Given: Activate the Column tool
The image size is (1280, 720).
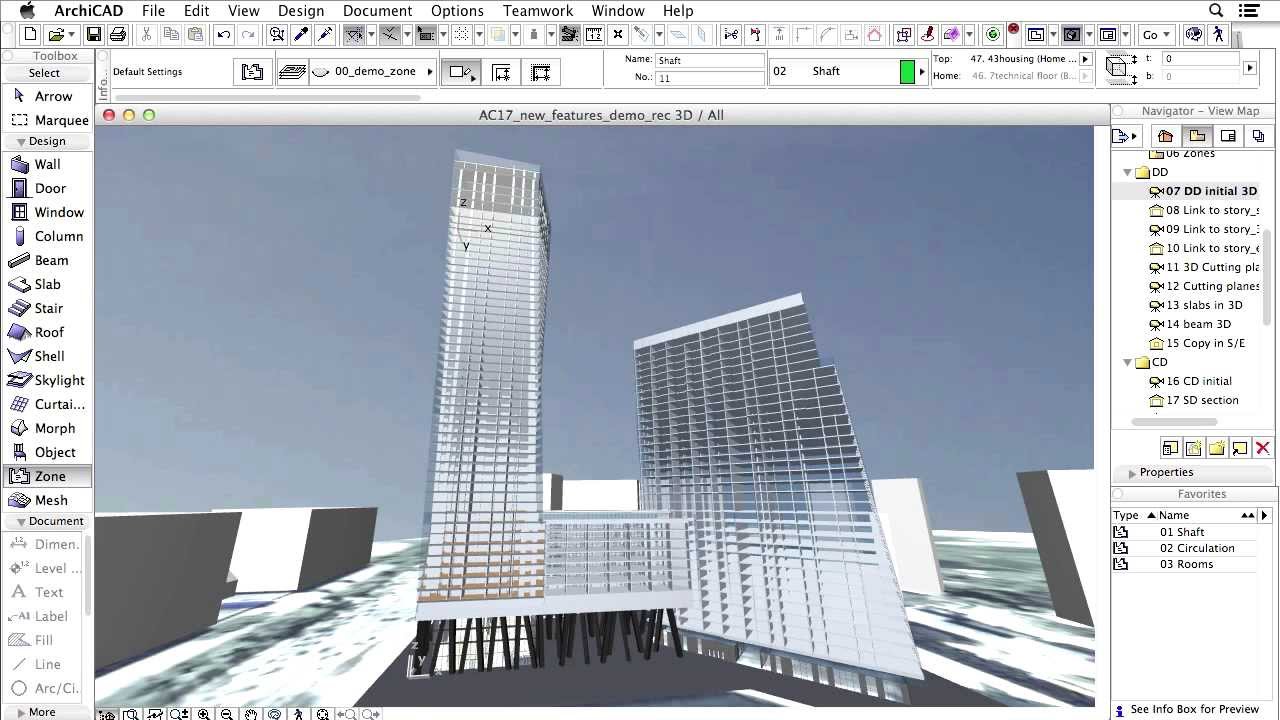Looking at the screenshot, I should pos(46,236).
